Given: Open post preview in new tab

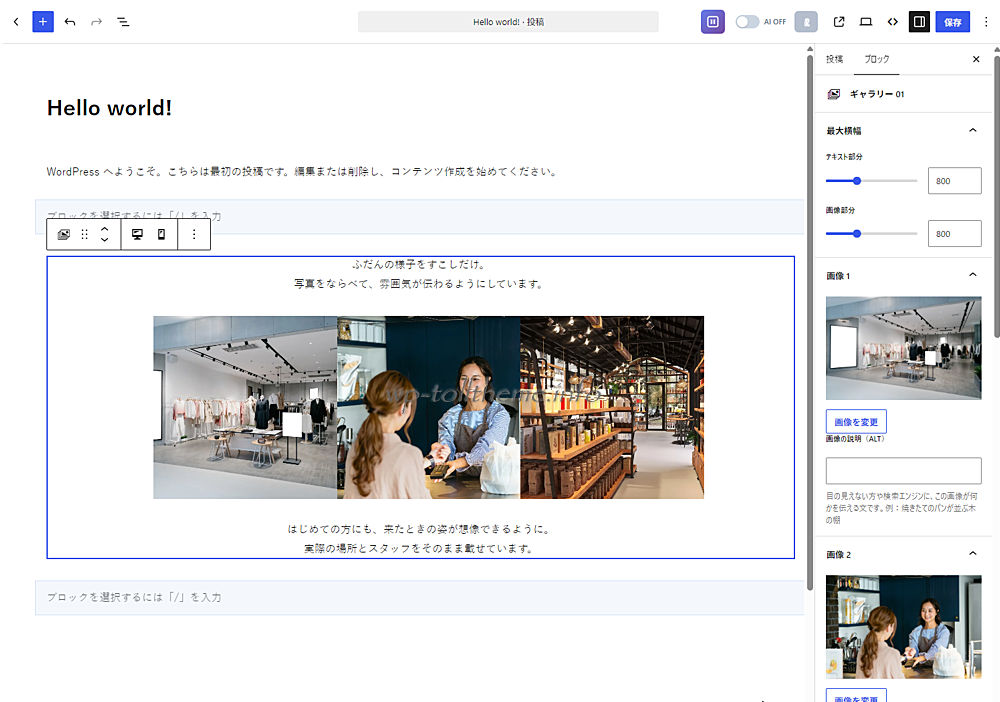Looking at the screenshot, I should pos(839,22).
